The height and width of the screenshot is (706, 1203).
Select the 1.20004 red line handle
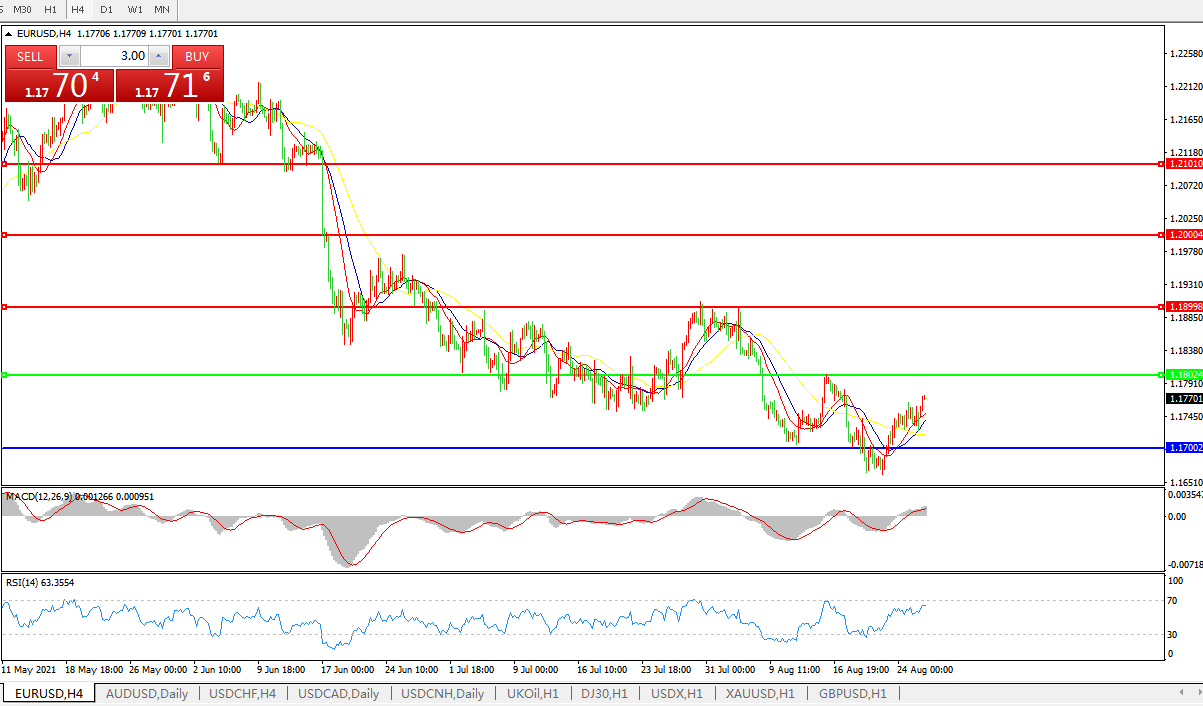pyautogui.click(x=5, y=235)
